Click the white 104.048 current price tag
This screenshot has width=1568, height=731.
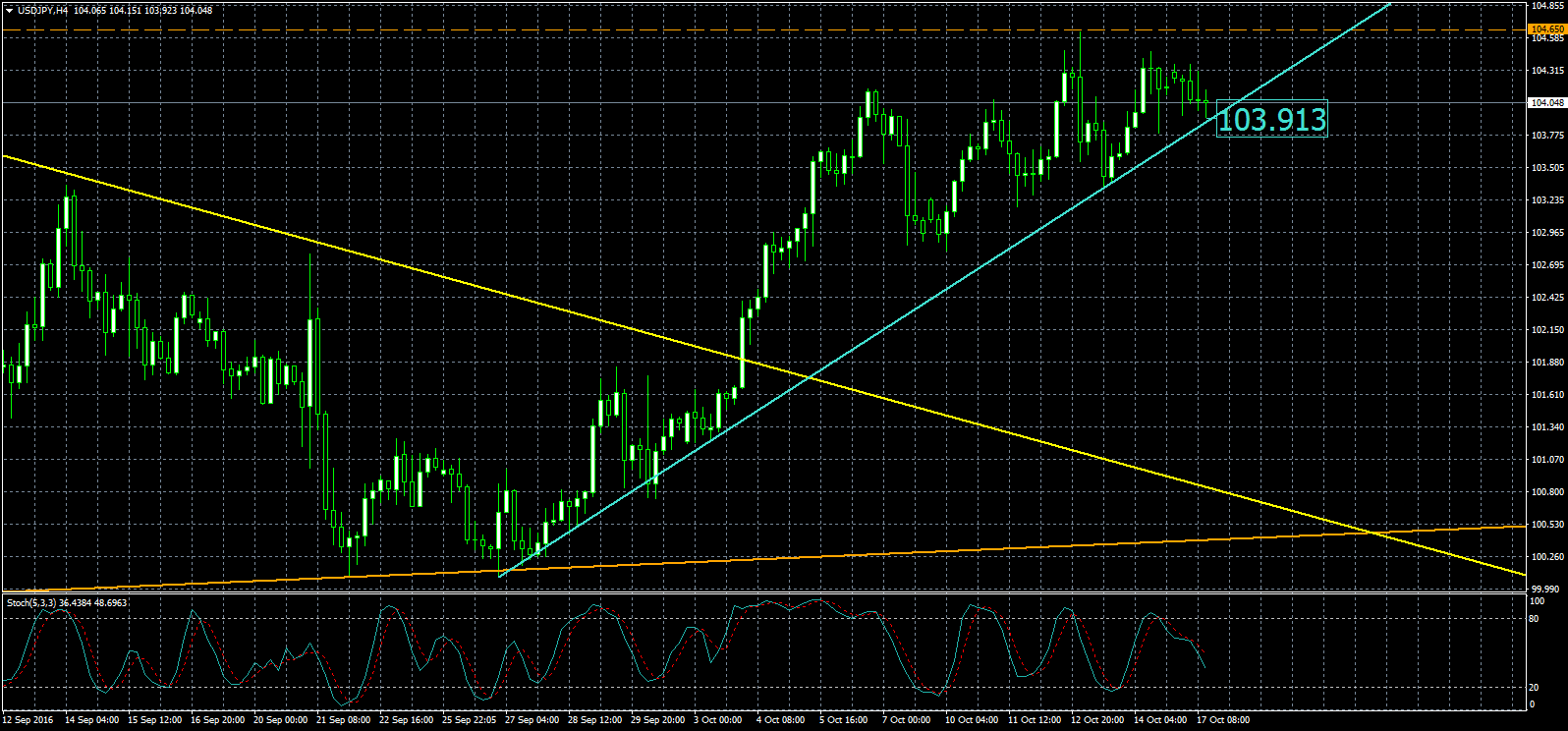pos(1546,102)
